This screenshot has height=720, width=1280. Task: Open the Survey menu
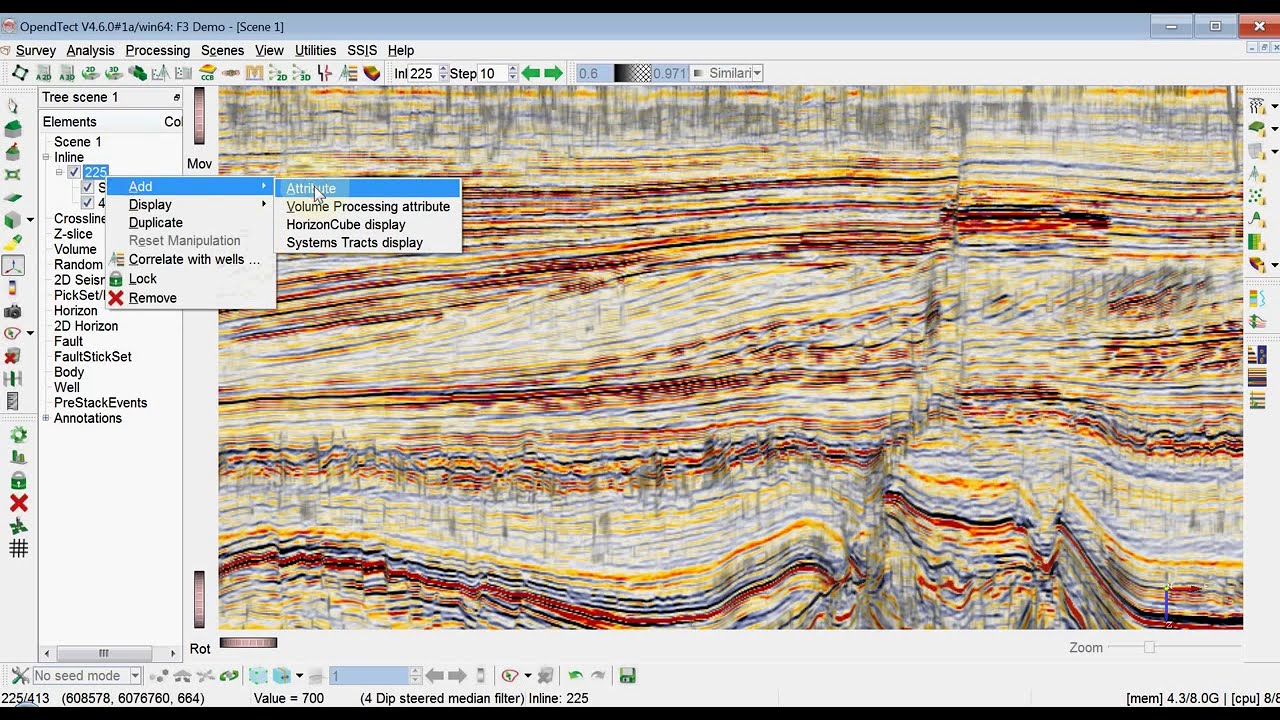(36, 50)
